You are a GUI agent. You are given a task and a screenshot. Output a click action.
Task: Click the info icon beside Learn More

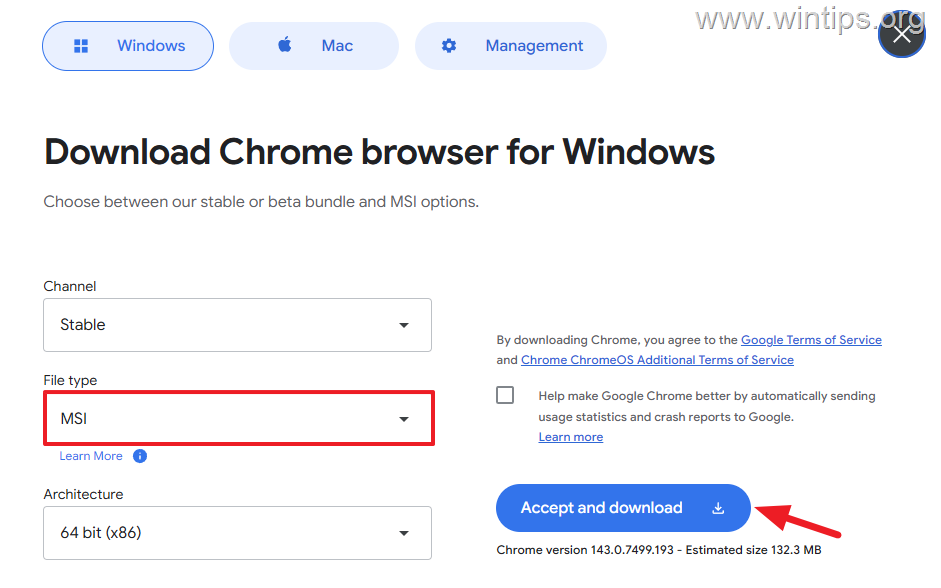click(140, 456)
